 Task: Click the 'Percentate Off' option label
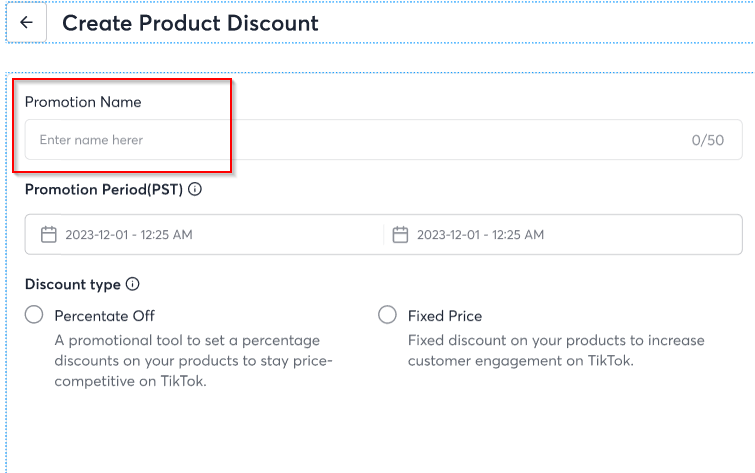(x=104, y=316)
